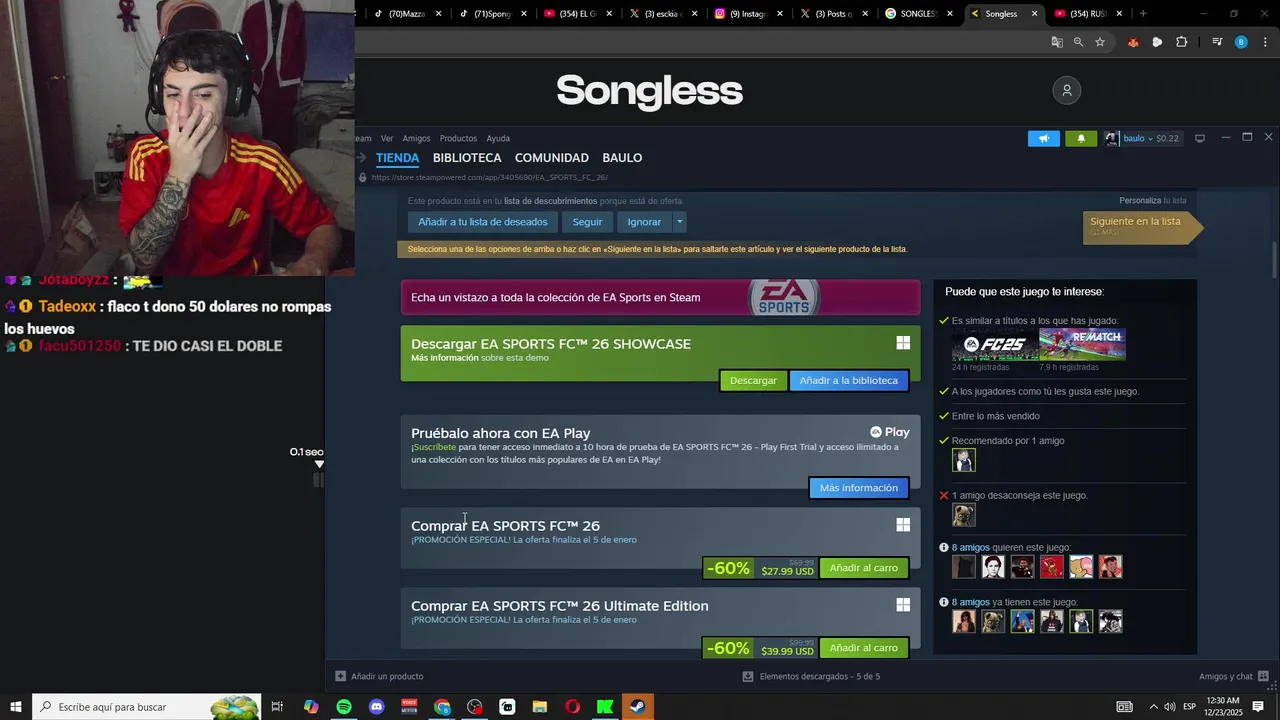The width and height of the screenshot is (1280, 720).
Task: Click Windows icon on Comprar EA SPORTS FC 26
Action: click(903, 525)
